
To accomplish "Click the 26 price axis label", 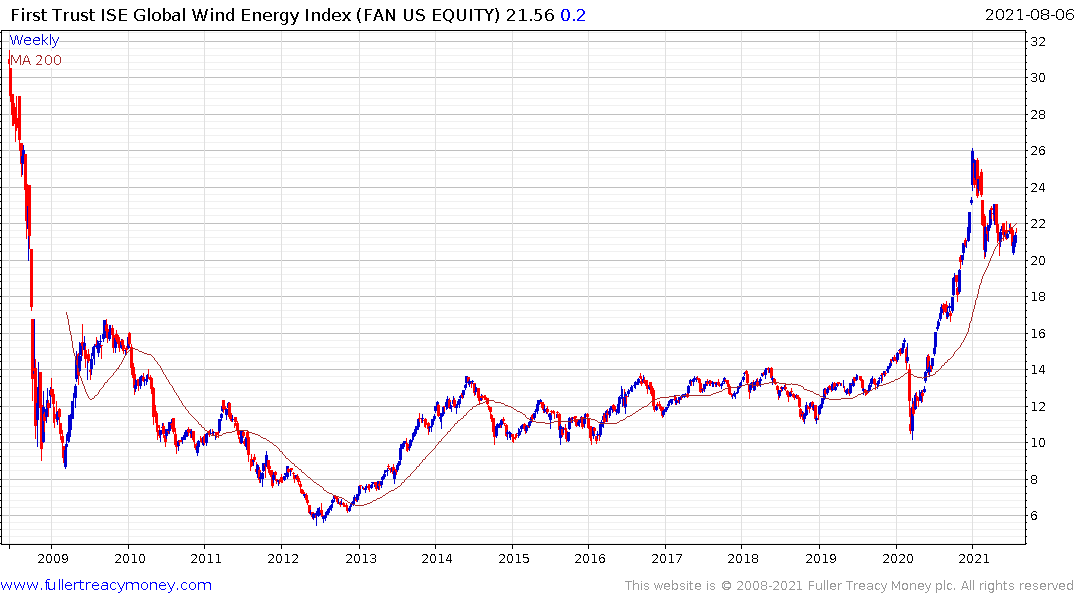I will pos(1039,151).
